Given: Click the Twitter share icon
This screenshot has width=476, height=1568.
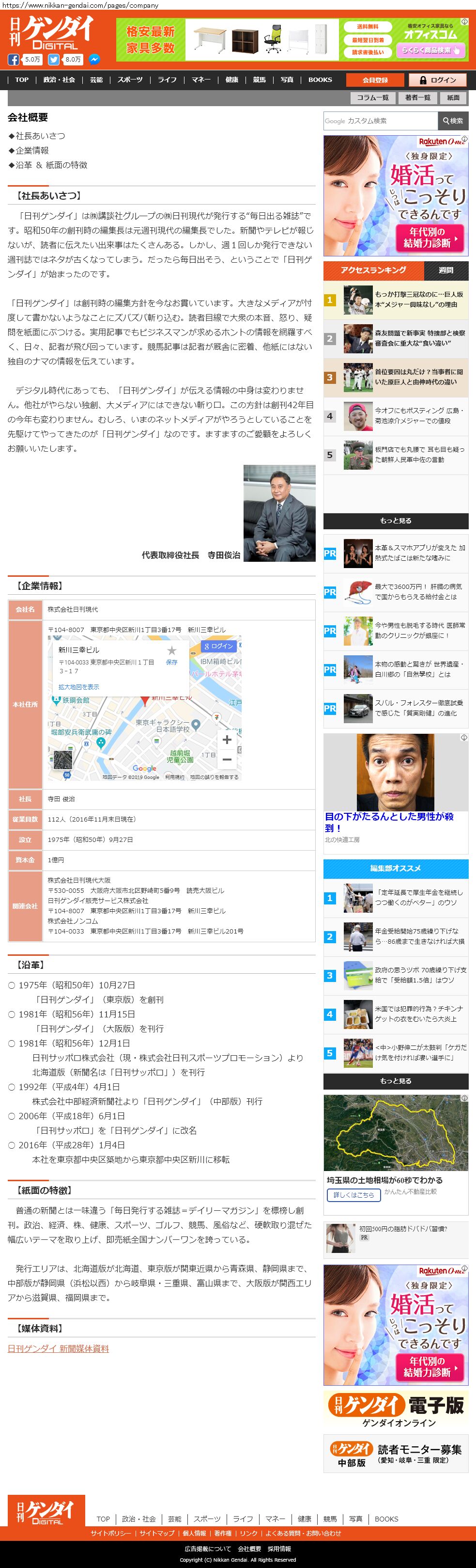Looking at the screenshot, I should tap(54, 60).
